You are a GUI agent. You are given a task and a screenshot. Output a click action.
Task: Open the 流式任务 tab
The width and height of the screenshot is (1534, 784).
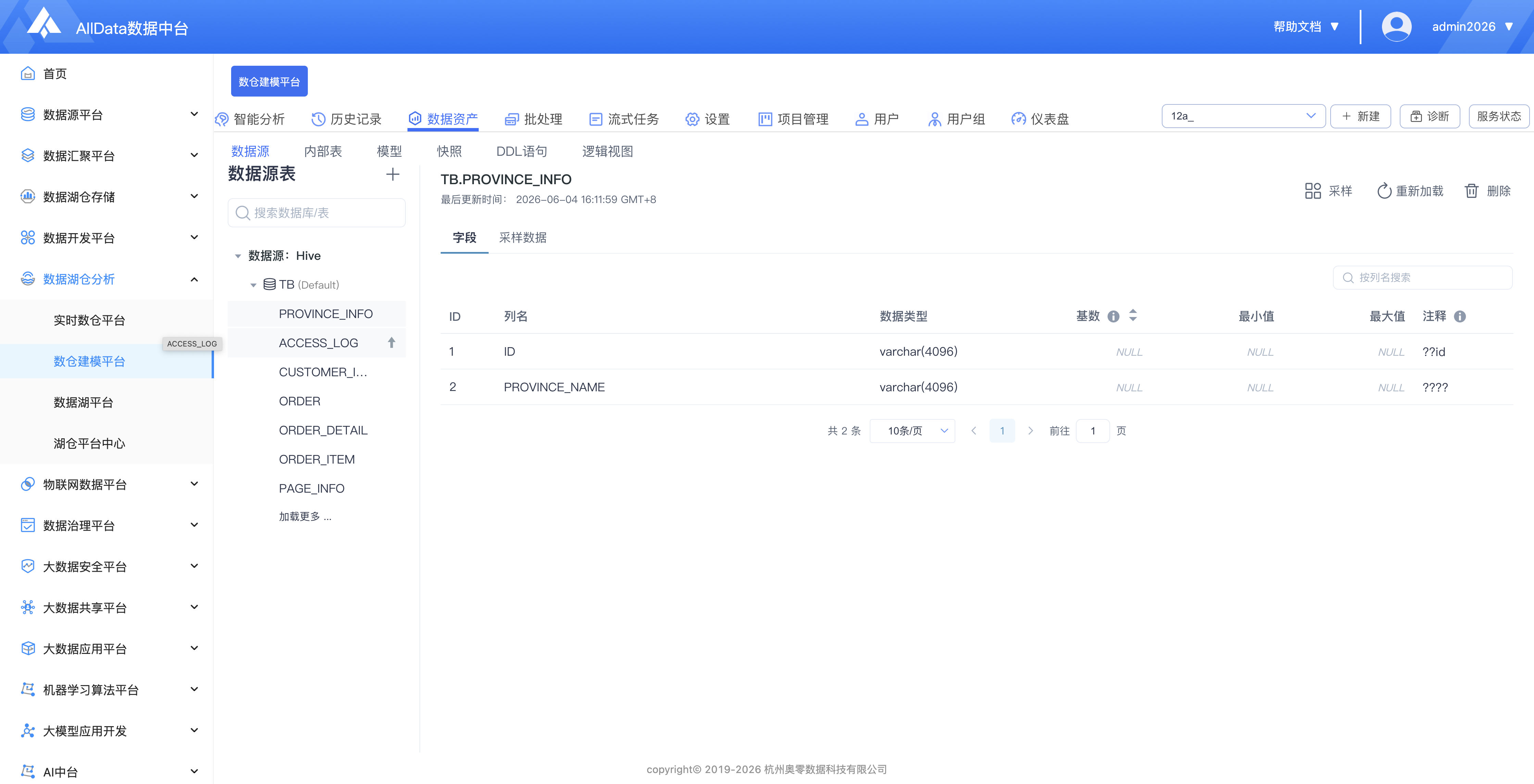pyautogui.click(x=624, y=119)
